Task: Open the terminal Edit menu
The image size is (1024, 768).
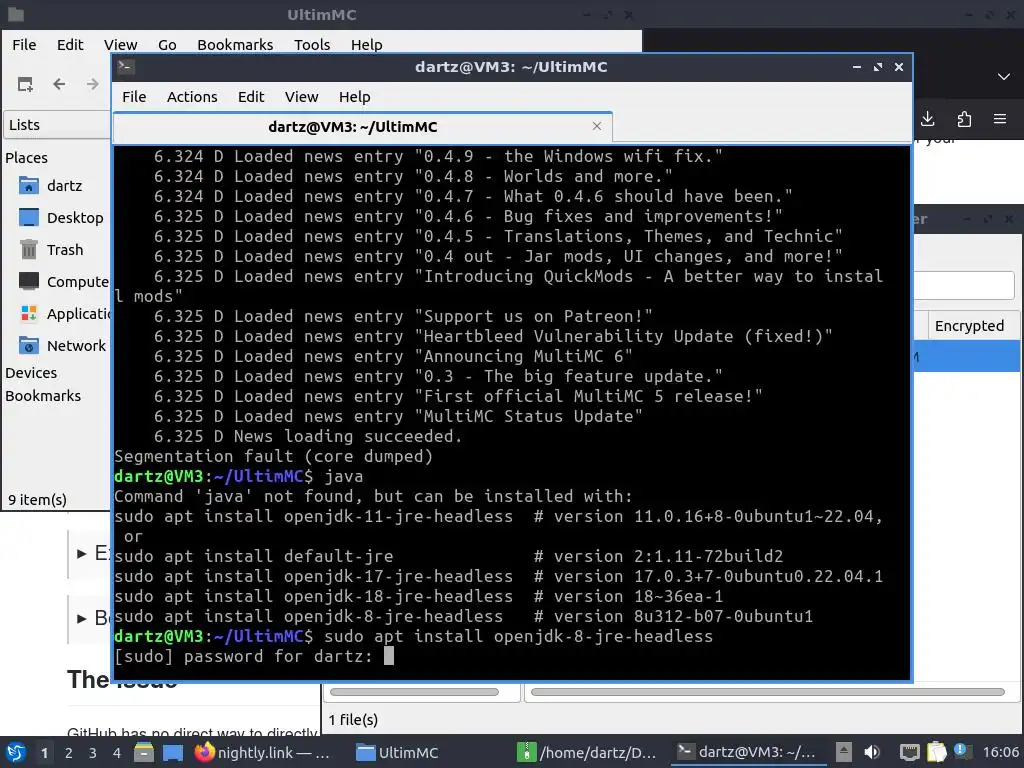Action: (x=251, y=97)
